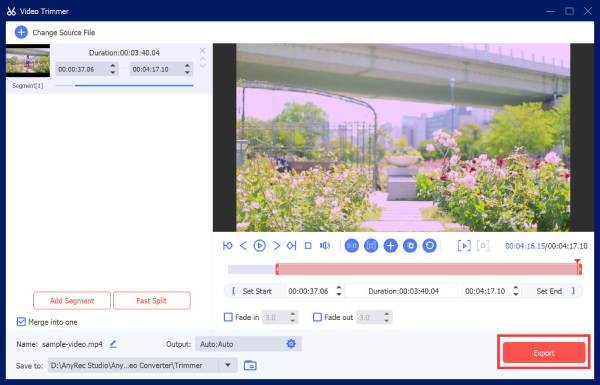The width and height of the screenshot is (600, 385).
Task: Step back one frame with the left arrow
Action: tap(243, 246)
